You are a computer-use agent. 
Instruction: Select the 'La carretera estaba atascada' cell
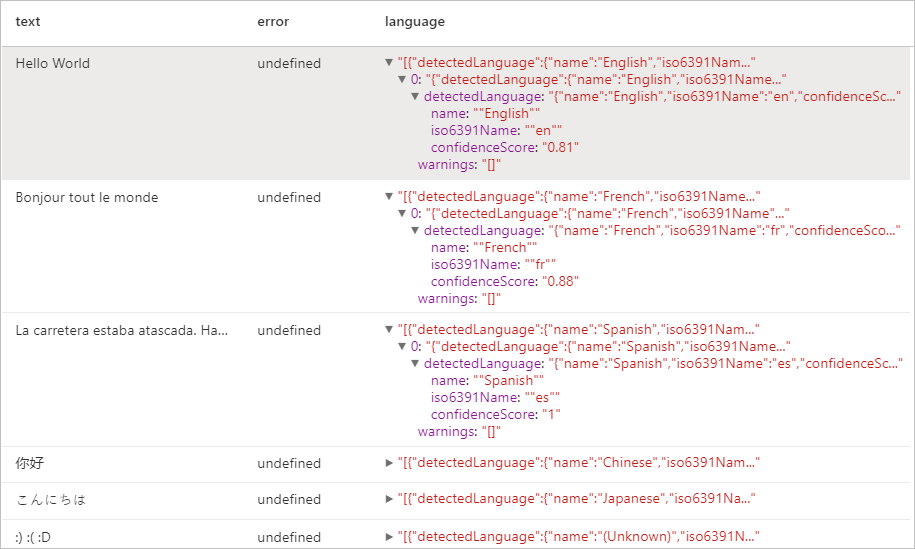click(x=121, y=330)
